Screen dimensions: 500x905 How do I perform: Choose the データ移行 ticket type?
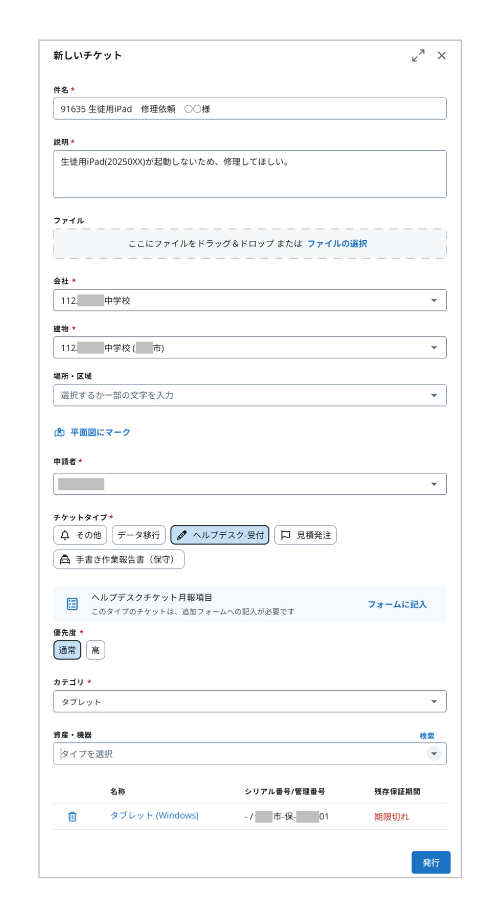click(139, 535)
